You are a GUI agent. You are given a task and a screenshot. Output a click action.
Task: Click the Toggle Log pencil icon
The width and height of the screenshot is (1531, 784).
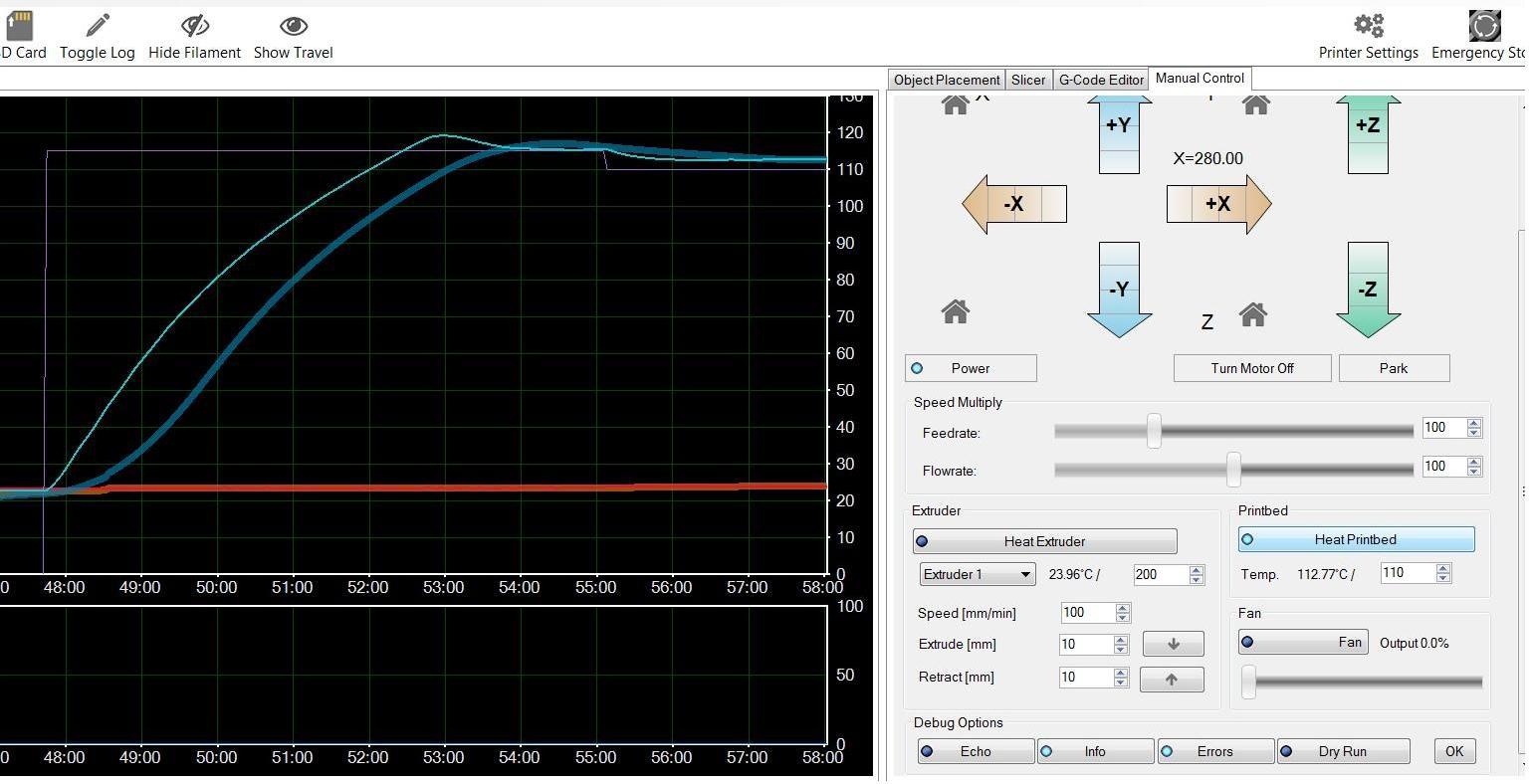(98, 26)
